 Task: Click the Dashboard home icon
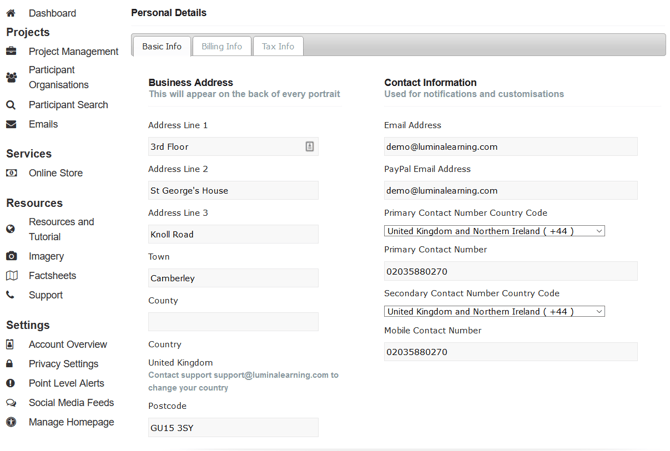point(11,14)
